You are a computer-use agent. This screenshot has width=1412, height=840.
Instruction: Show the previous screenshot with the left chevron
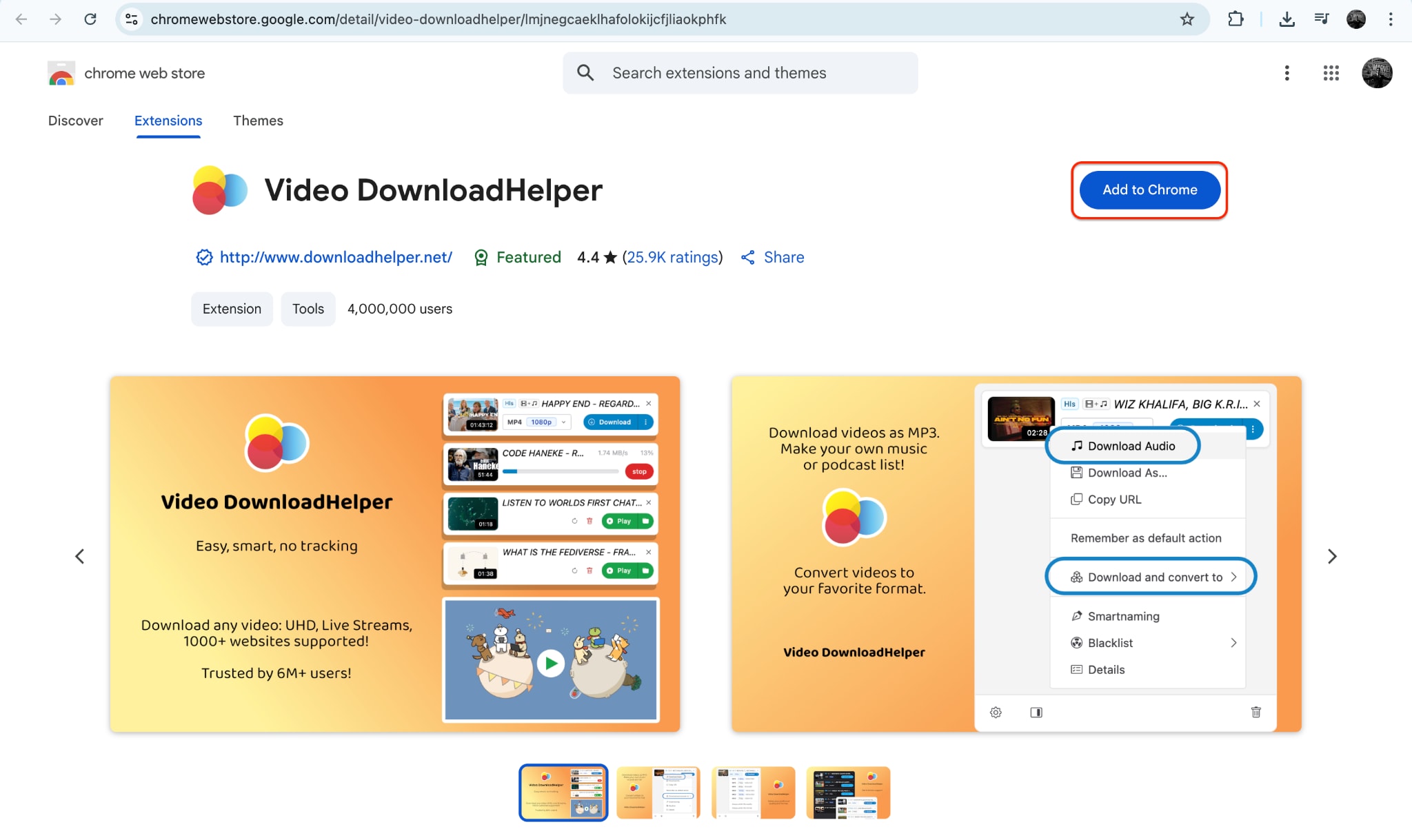point(79,556)
